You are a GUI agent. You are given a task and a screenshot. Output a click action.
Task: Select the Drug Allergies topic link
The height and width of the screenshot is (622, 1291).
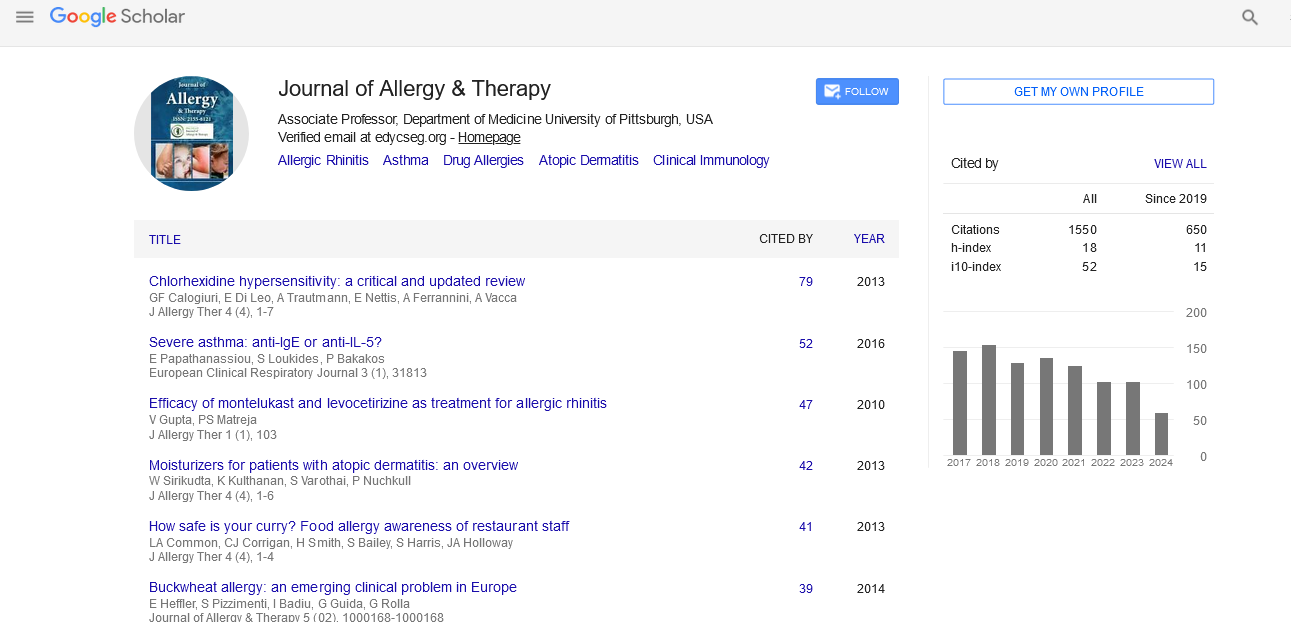tap(483, 160)
